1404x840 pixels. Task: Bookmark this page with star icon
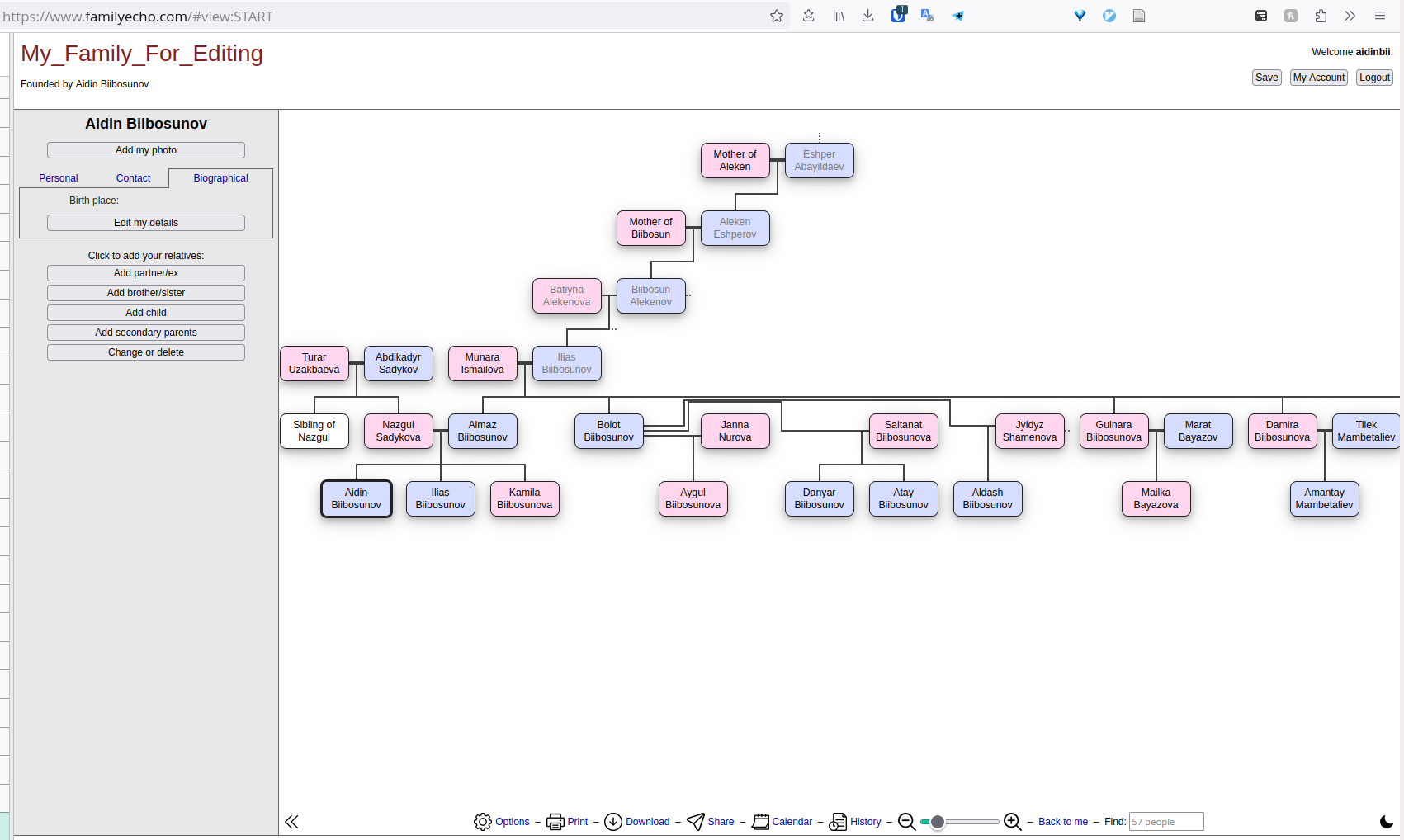[x=777, y=16]
